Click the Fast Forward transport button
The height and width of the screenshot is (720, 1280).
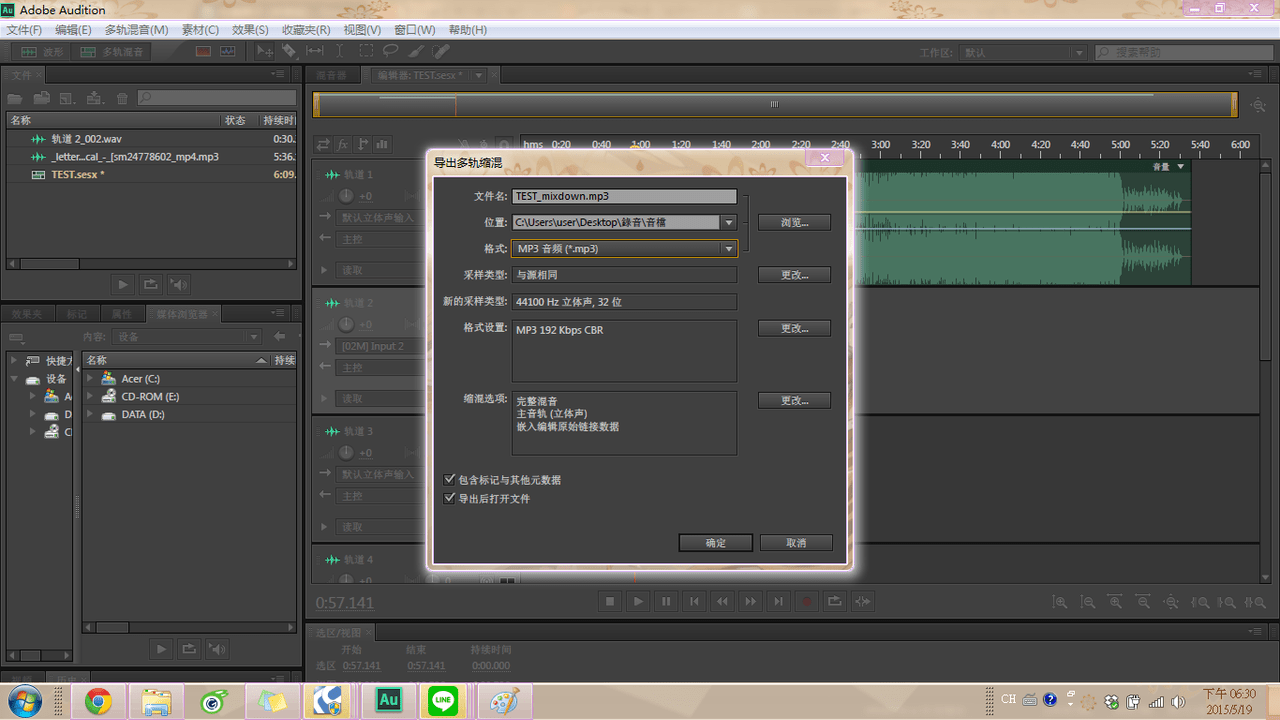(x=750, y=601)
